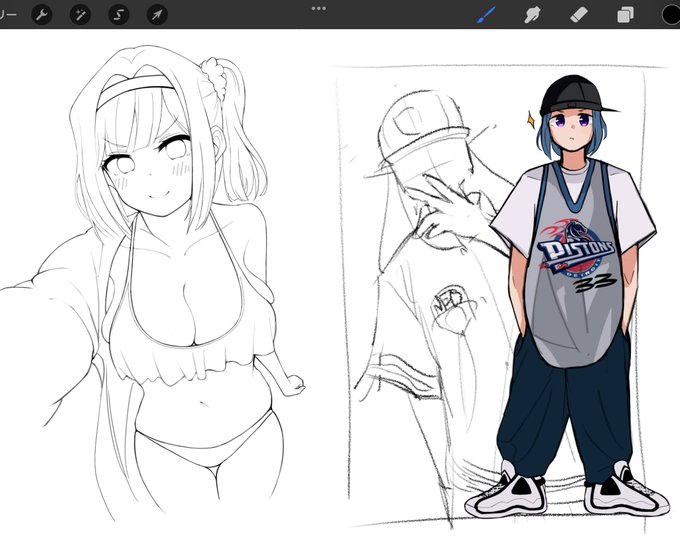Viewport: 680px width, 553px height.
Task: Open the Actions wrench menu
Action: tap(42, 15)
